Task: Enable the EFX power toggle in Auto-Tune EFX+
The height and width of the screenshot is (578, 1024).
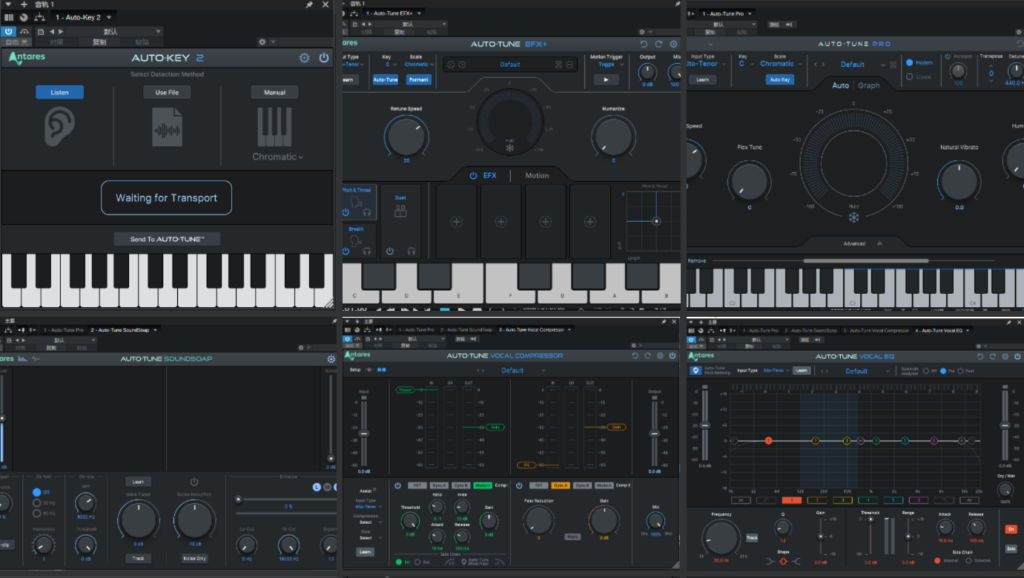Action: click(x=473, y=176)
